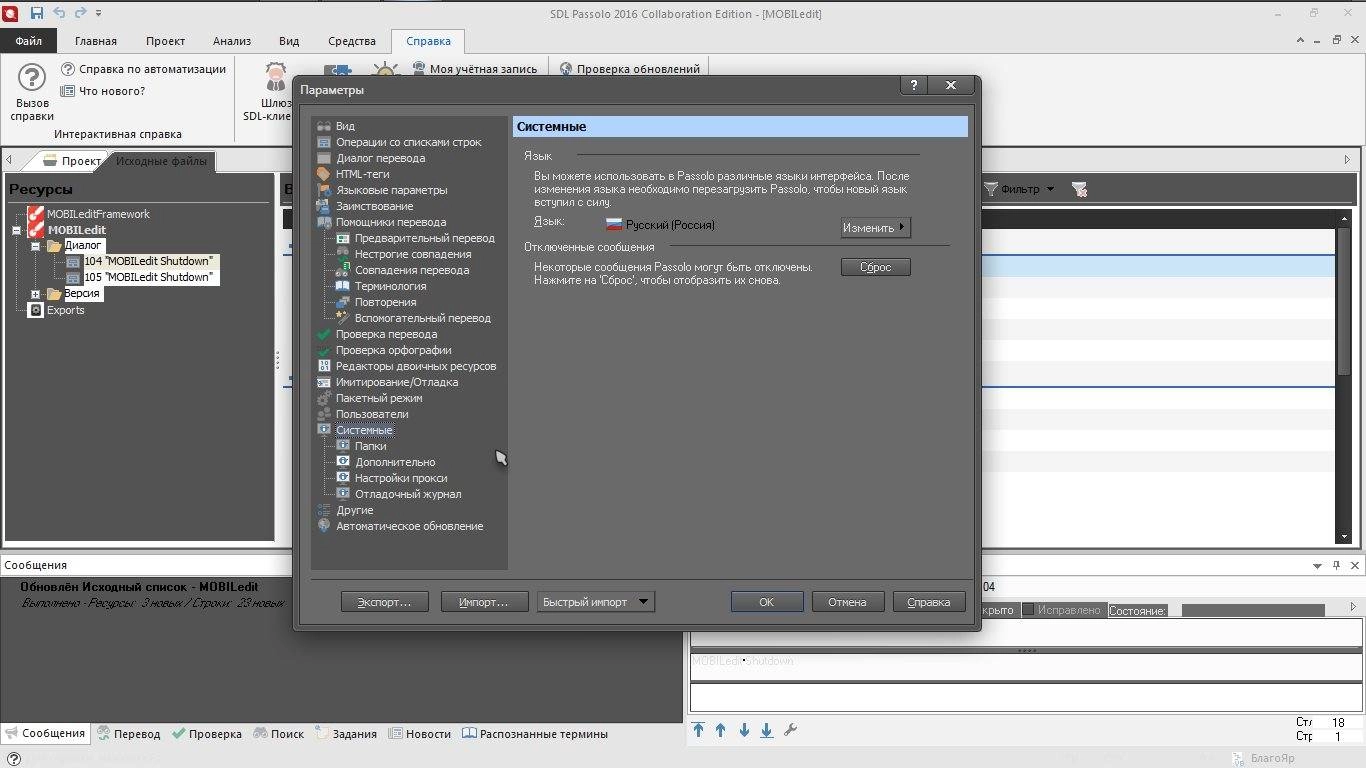Image resolution: width=1366 pixels, height=768 pixels.
Task: Collapse the MOBILedit tree node
Action: 16,230
